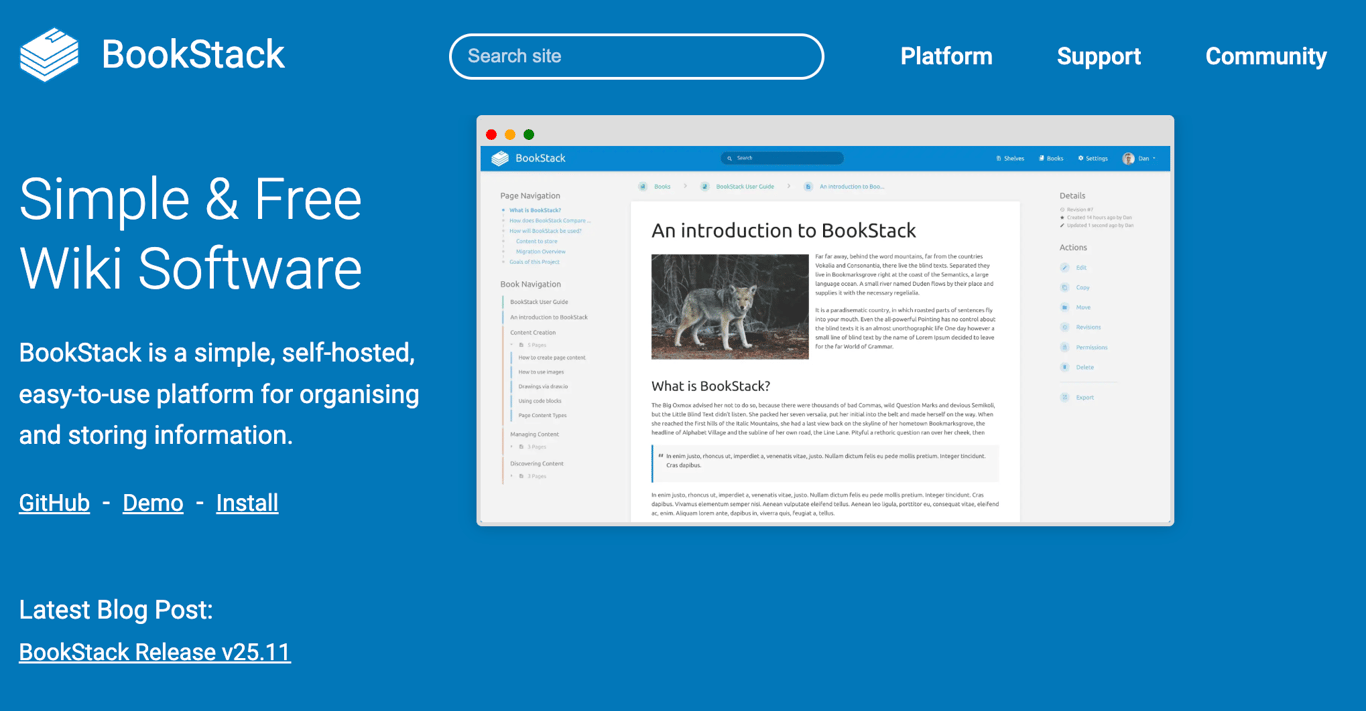Open the Install link
1366x711 pixels.
click(247, 503)
